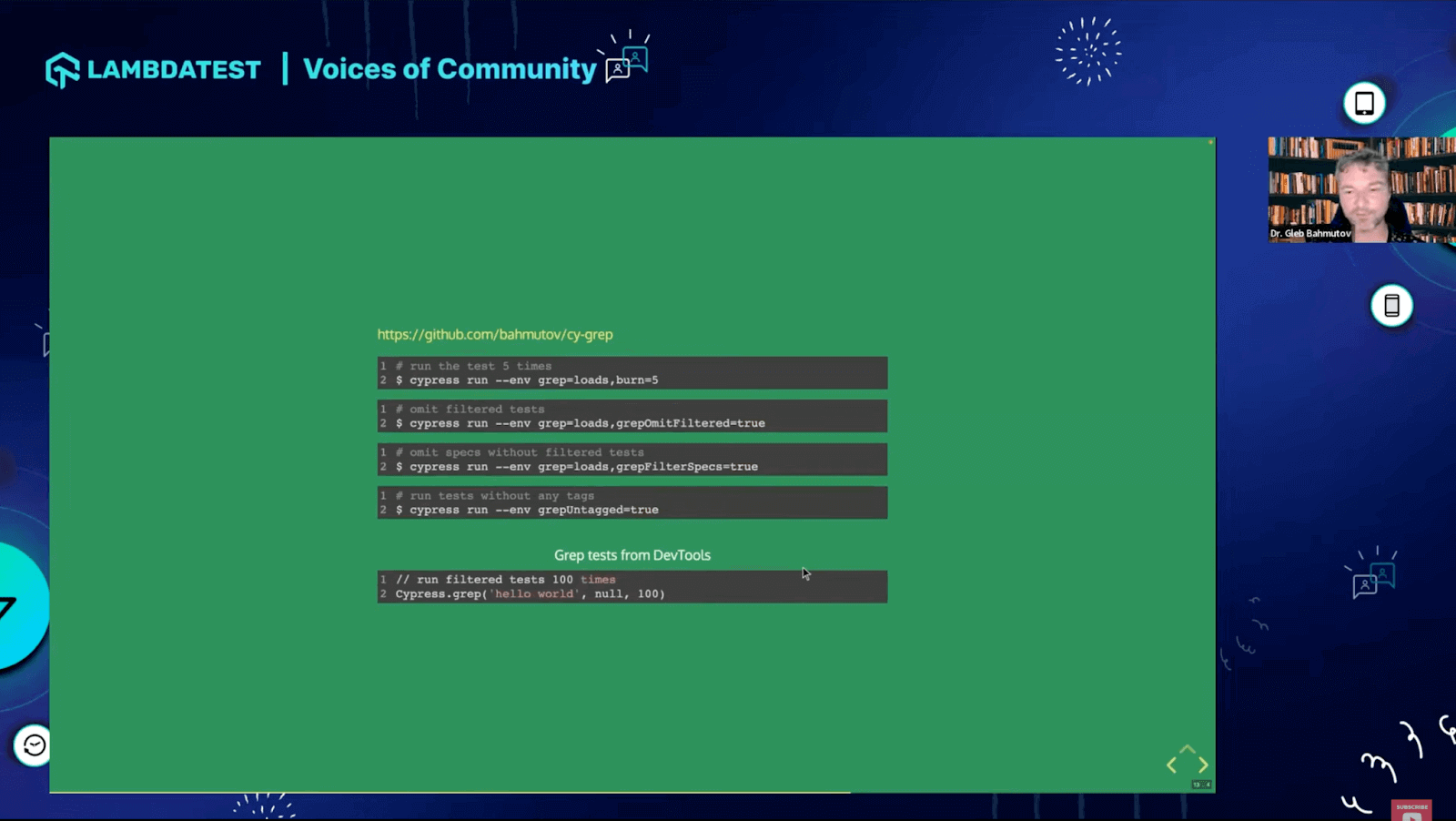Click the tablet device icon
The width and height of the screenshot is (1456, 821).
(1364, 103)
